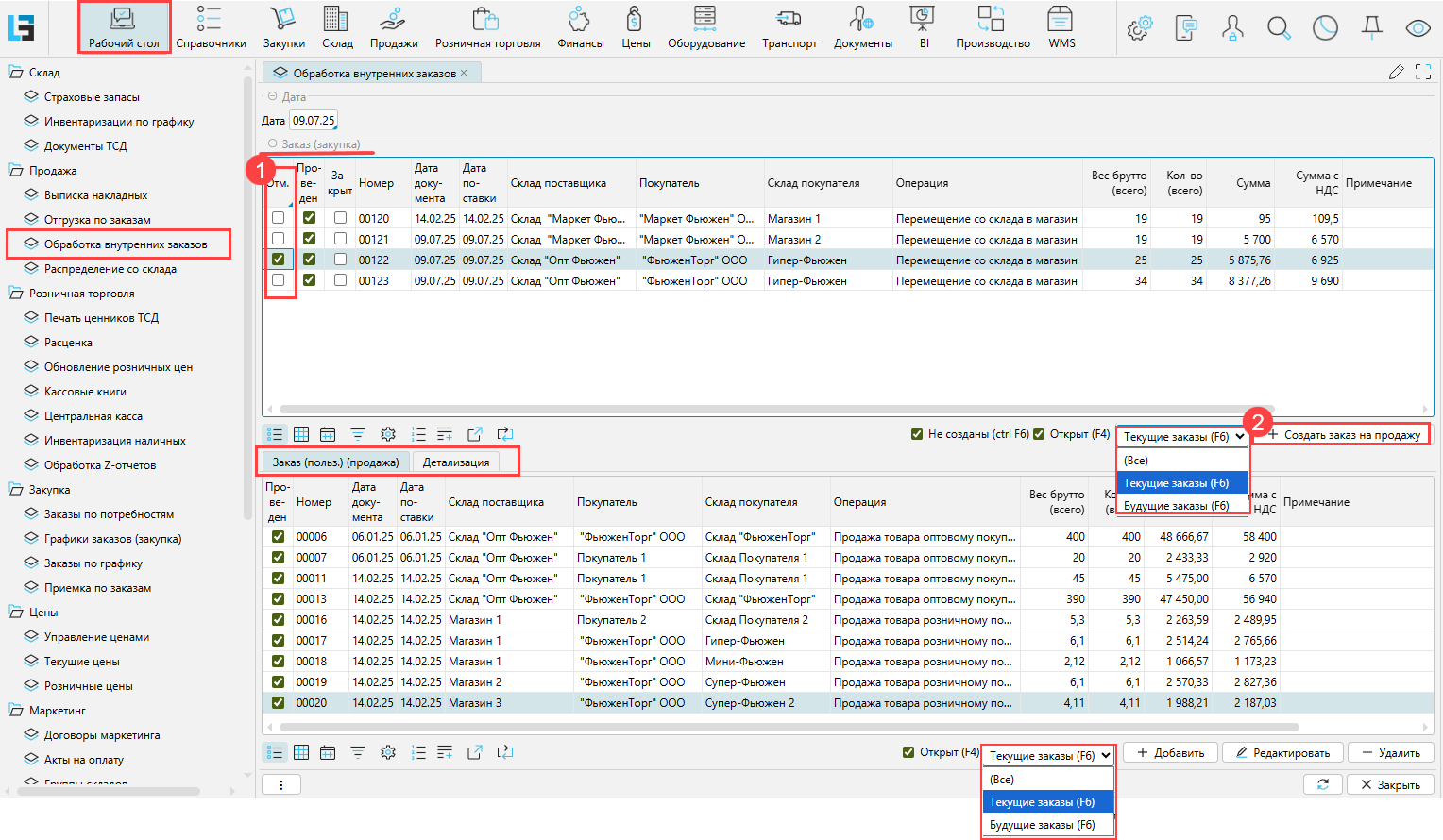Click the magnifier search icon in the header
Viewport: 1443px width, 840px height.
1279,28
